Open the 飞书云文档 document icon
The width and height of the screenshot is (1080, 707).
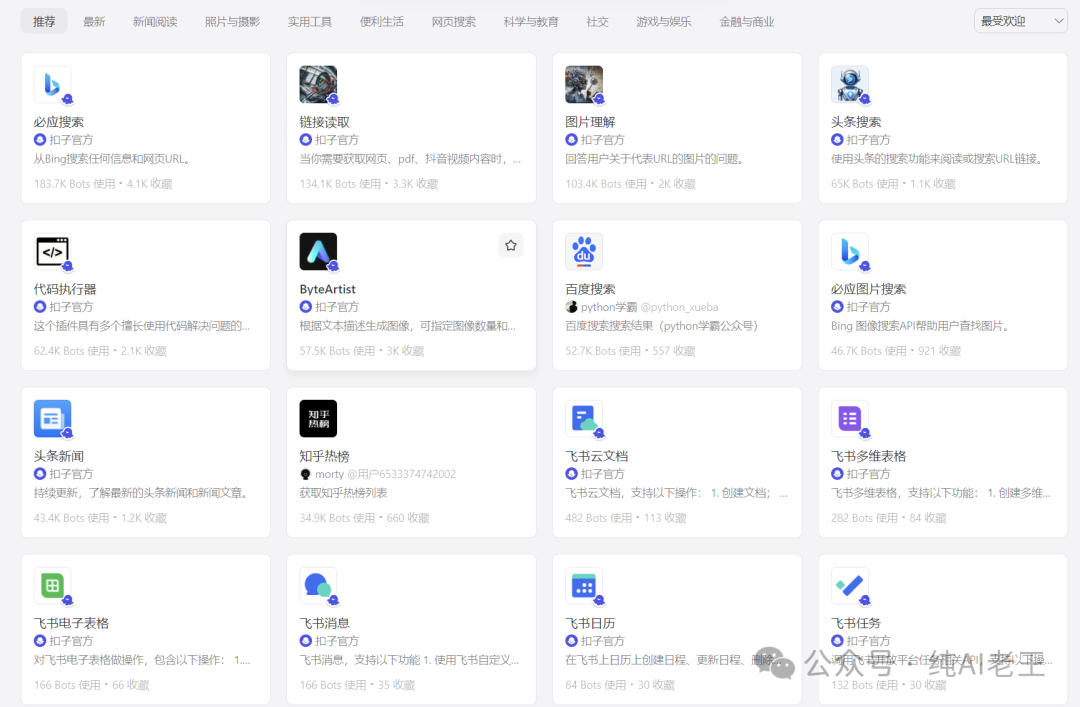tap(584, 418)
